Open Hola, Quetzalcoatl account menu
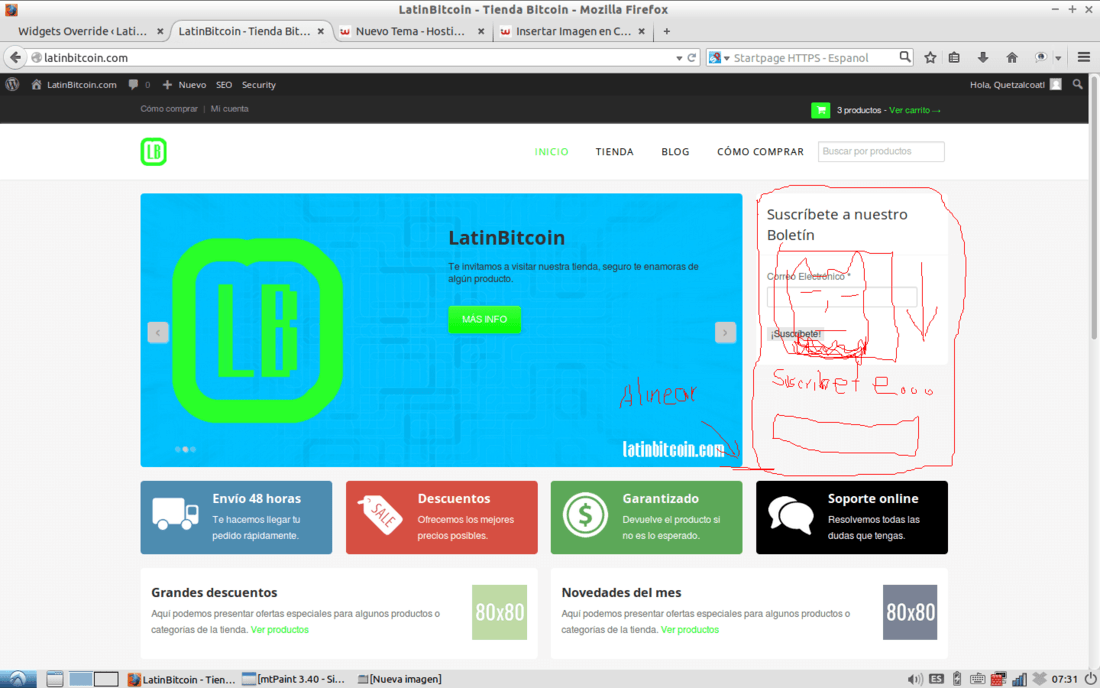This screenshot has height=688, width=1100. pos(1015,85)
